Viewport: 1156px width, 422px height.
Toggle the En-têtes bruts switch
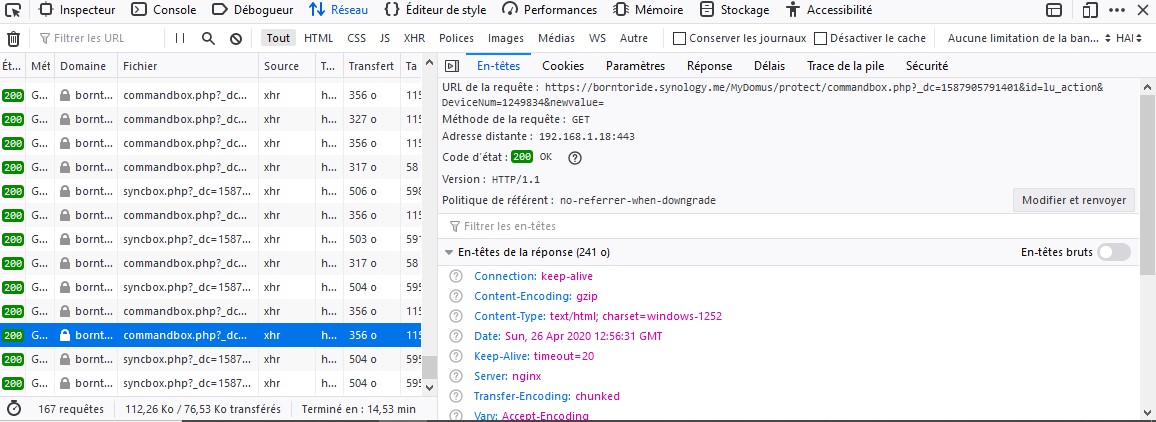(x=1114, y=253)
